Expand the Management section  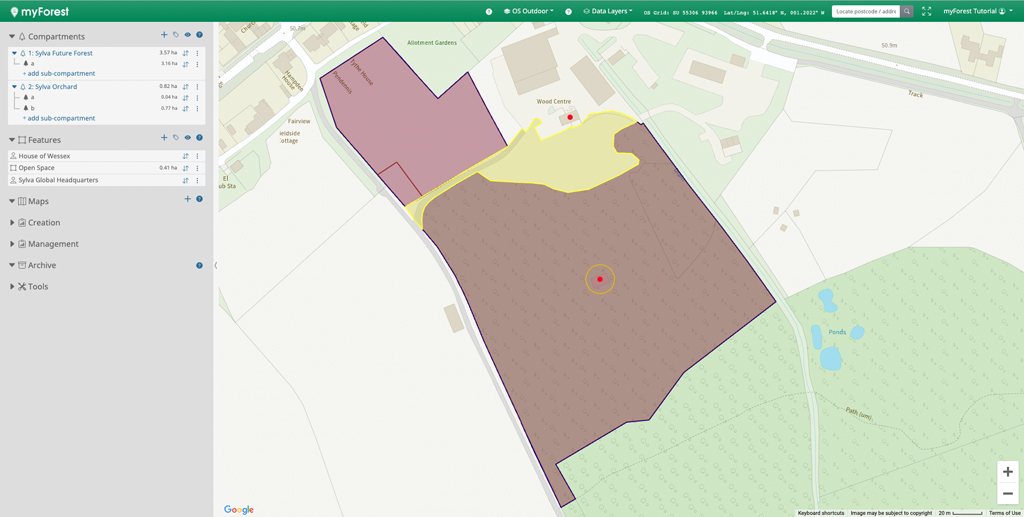pyautogui.click(x=53, y=244)
